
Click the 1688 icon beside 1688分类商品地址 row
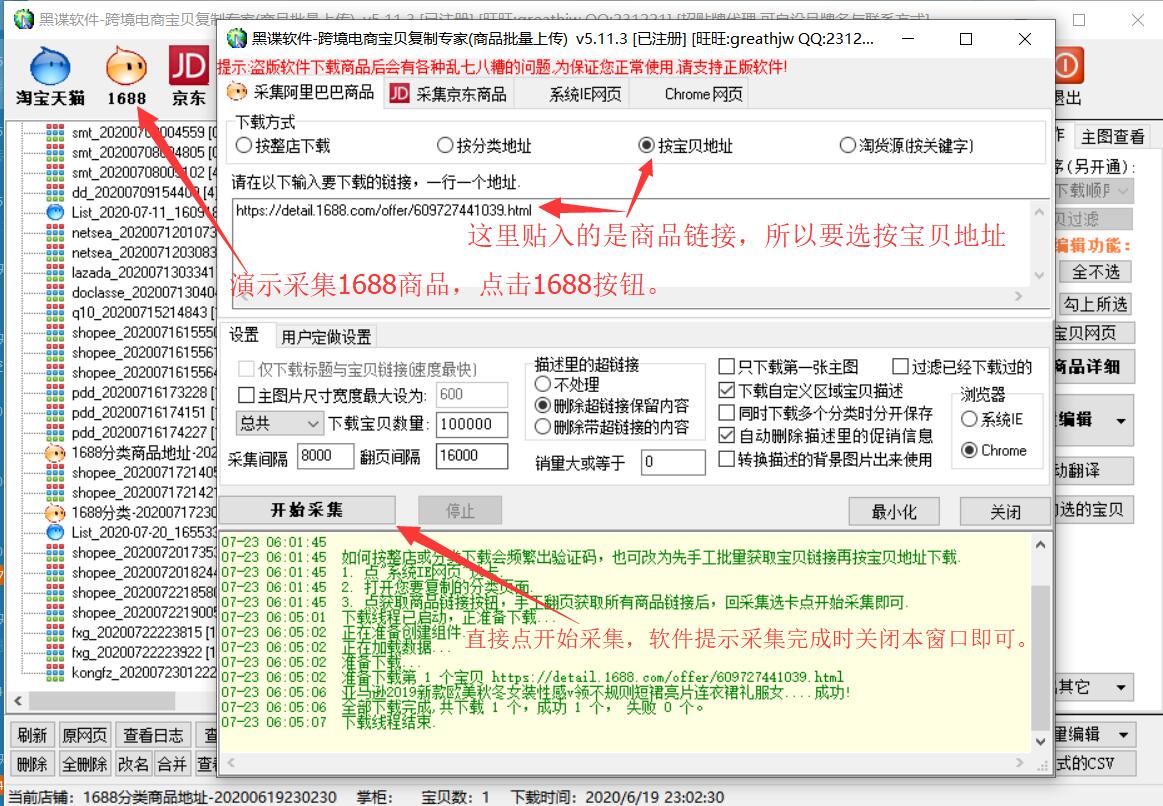[x=55, y=452]
